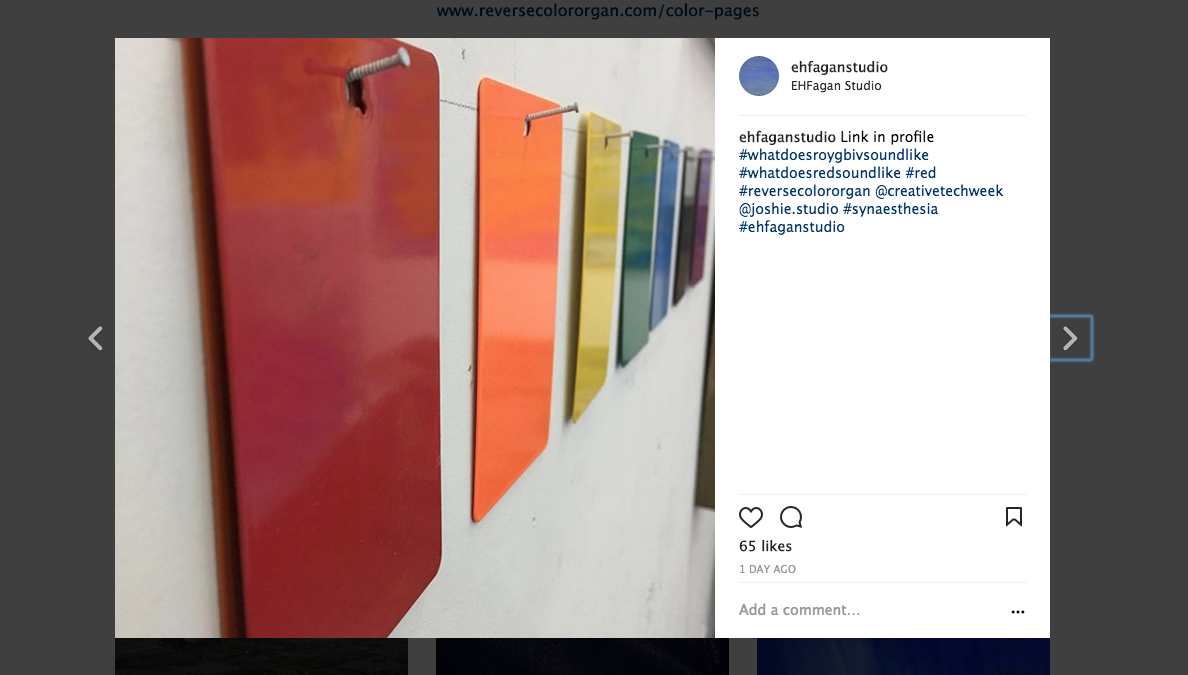Save post with the bookmark icon
The image size is (1188, 675).
(x=1014, y=517)
